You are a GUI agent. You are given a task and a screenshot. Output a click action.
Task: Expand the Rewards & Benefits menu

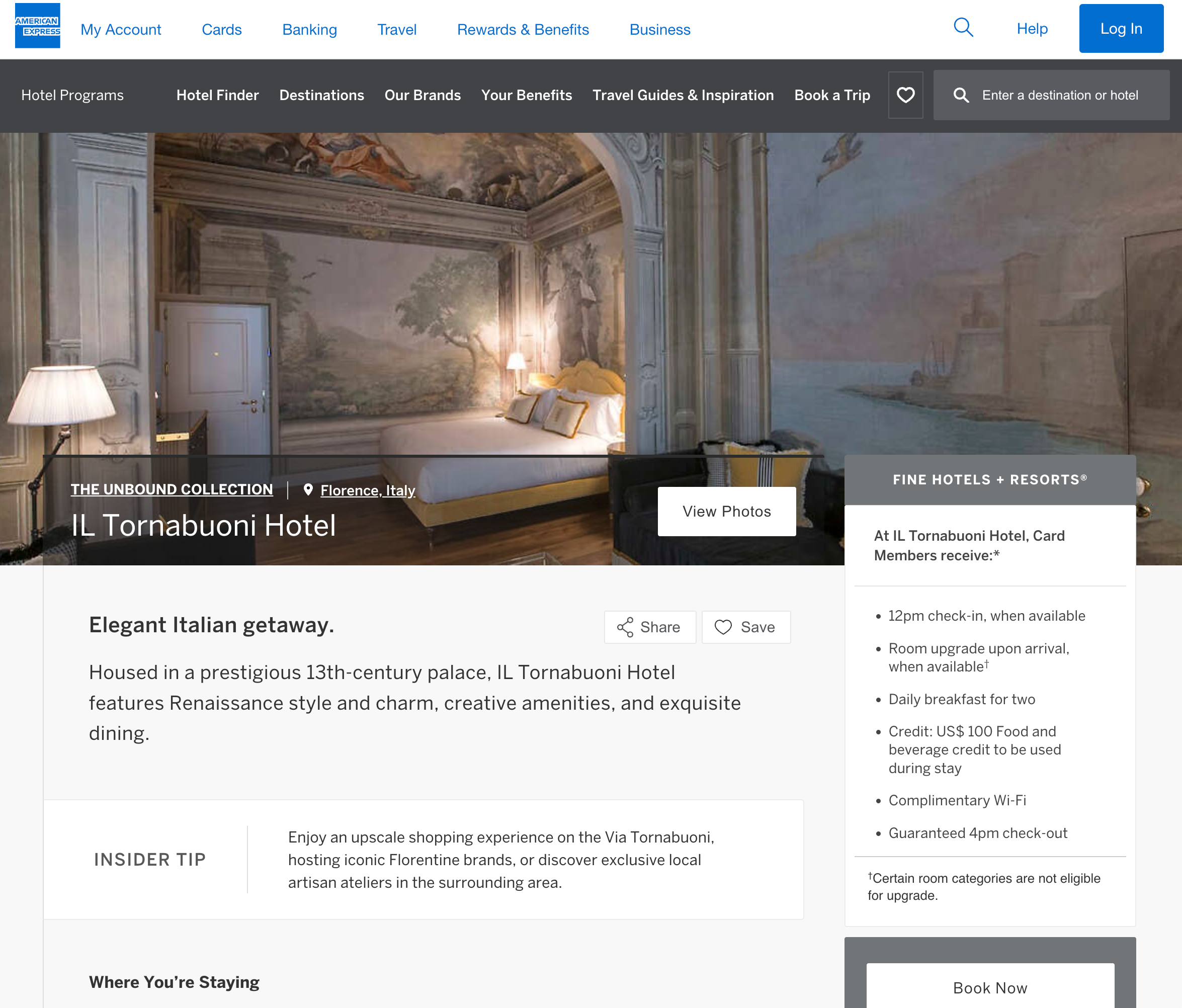[x=523, y=30]
